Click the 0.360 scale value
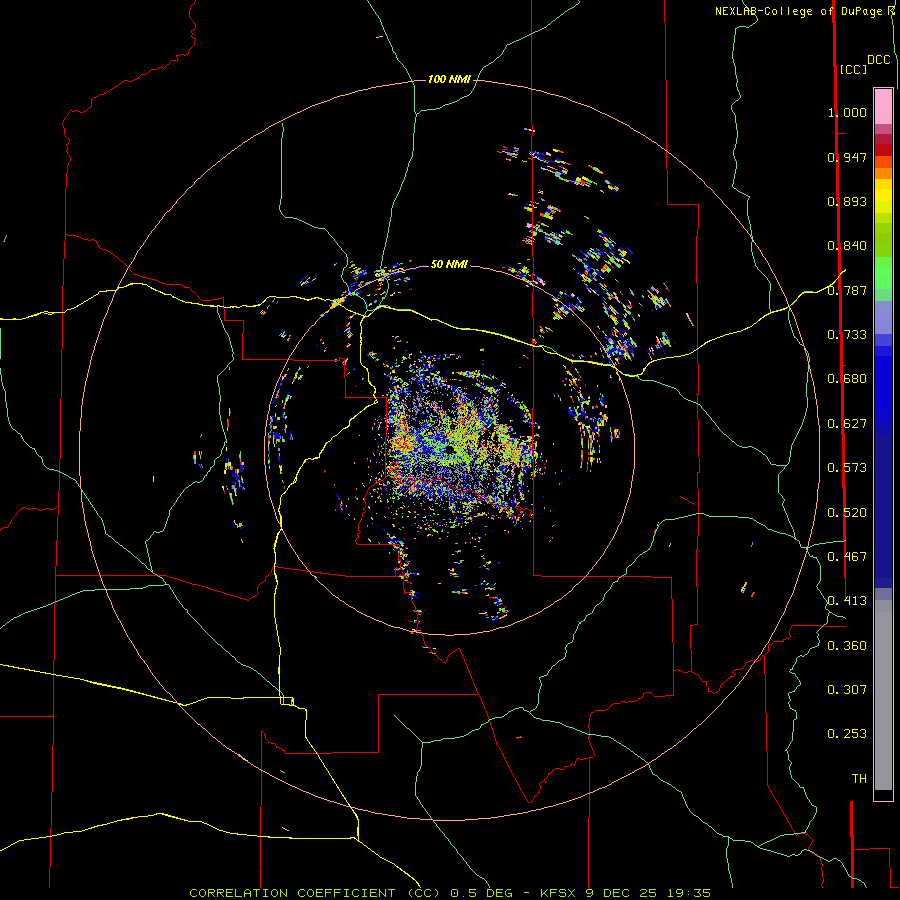The image size is (900, 900). (847, 646)
